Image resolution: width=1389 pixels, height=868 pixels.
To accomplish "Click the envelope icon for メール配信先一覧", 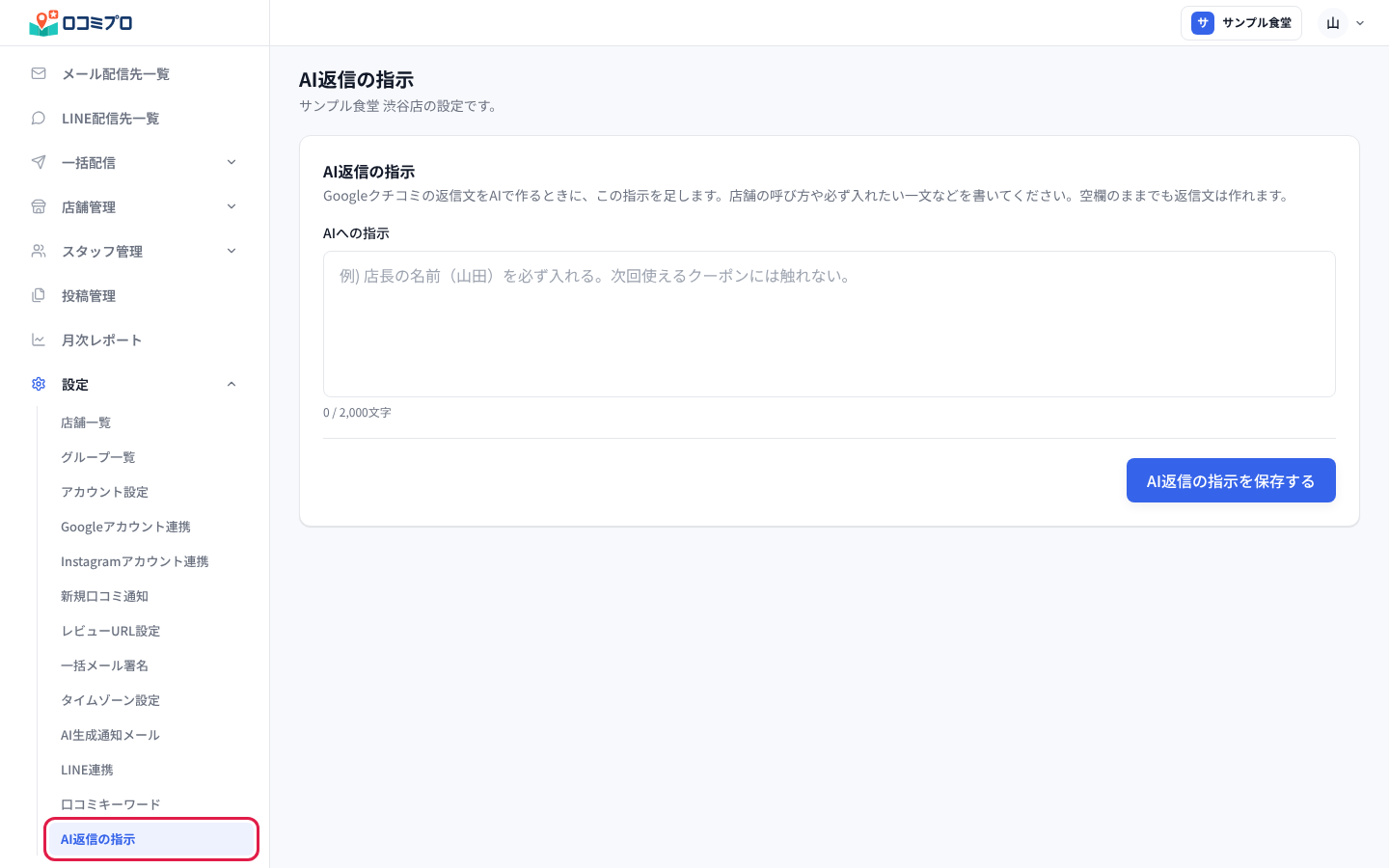I will (39, 73).
